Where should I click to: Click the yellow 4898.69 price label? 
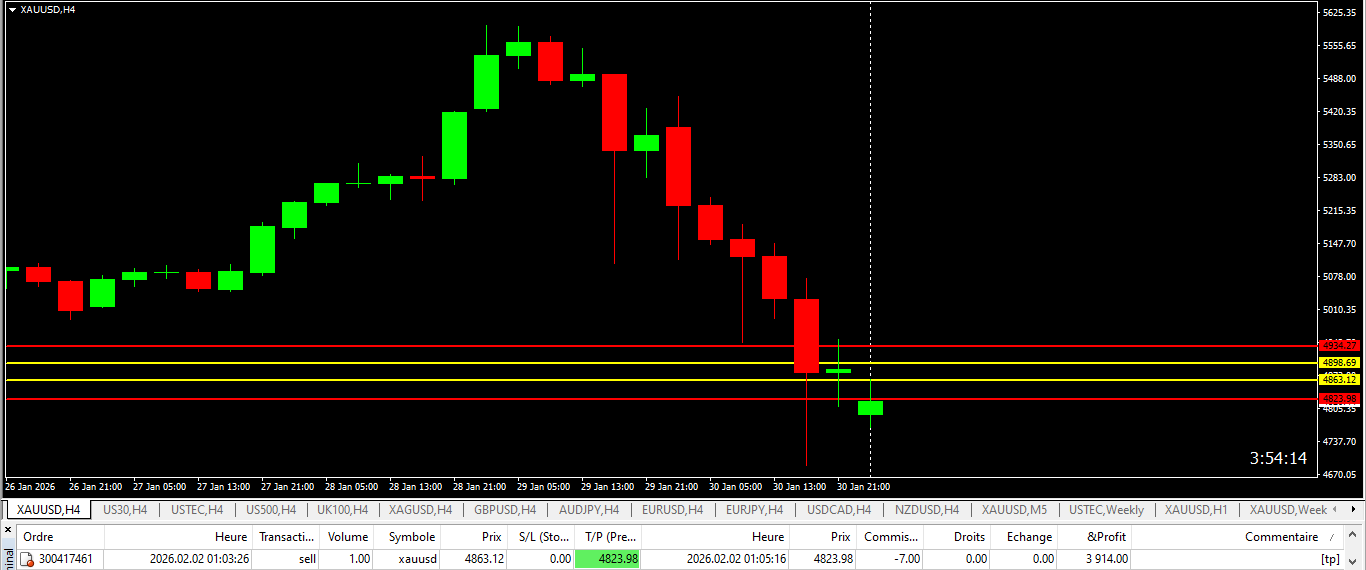tap(1339, 363)
